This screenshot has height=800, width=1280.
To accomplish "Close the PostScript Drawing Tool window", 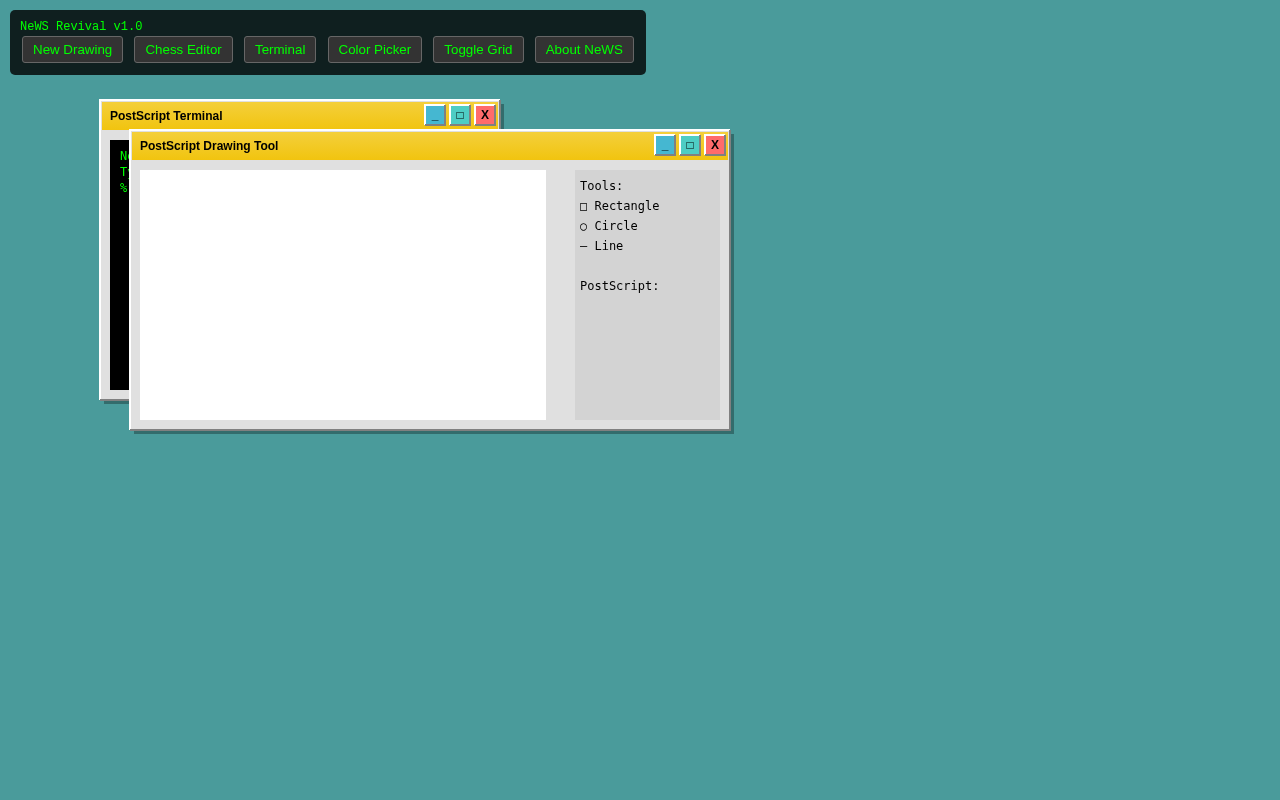I will pos(715,145).
